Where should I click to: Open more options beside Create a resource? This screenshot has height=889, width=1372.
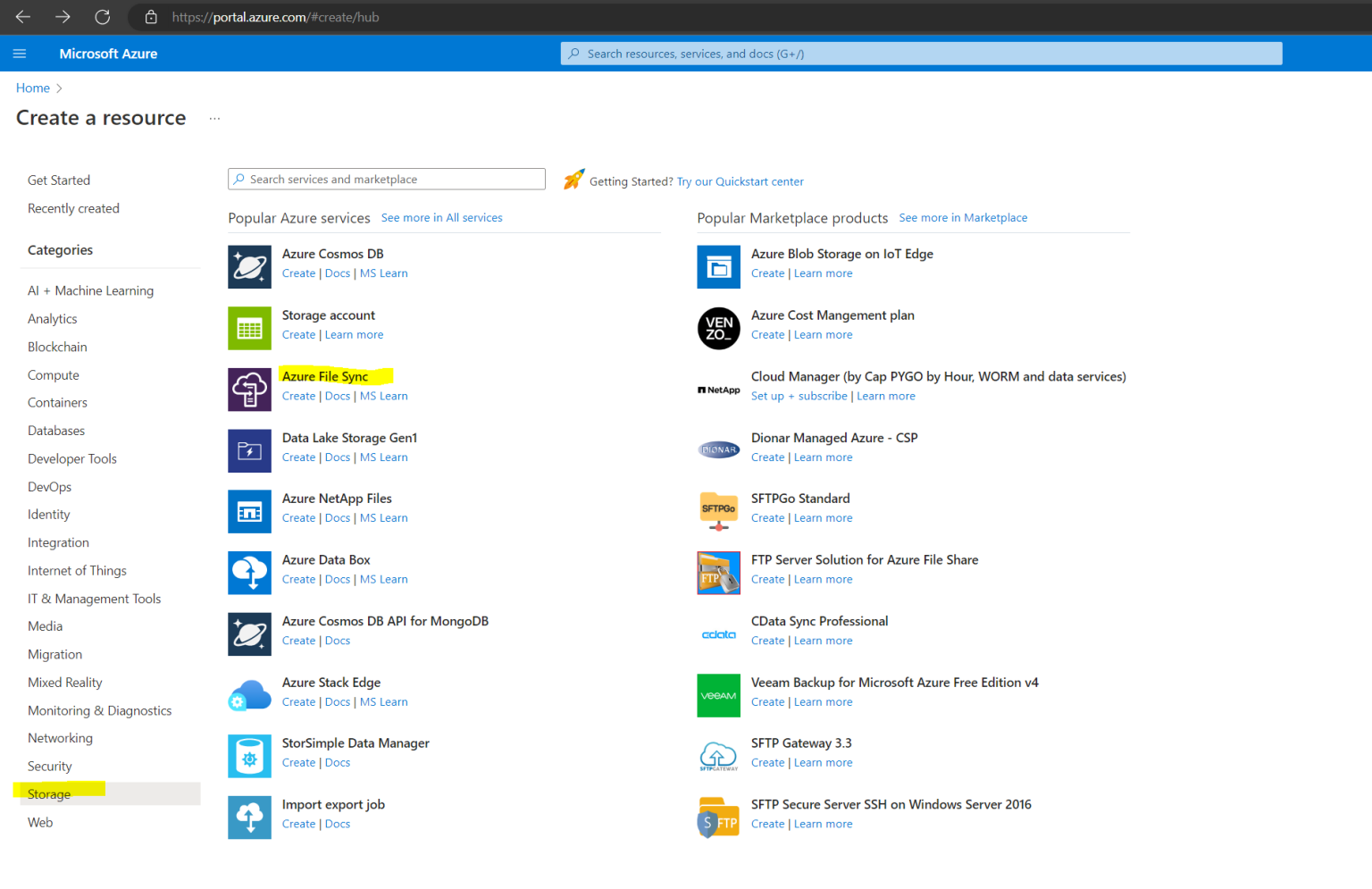tap(213, 117)
